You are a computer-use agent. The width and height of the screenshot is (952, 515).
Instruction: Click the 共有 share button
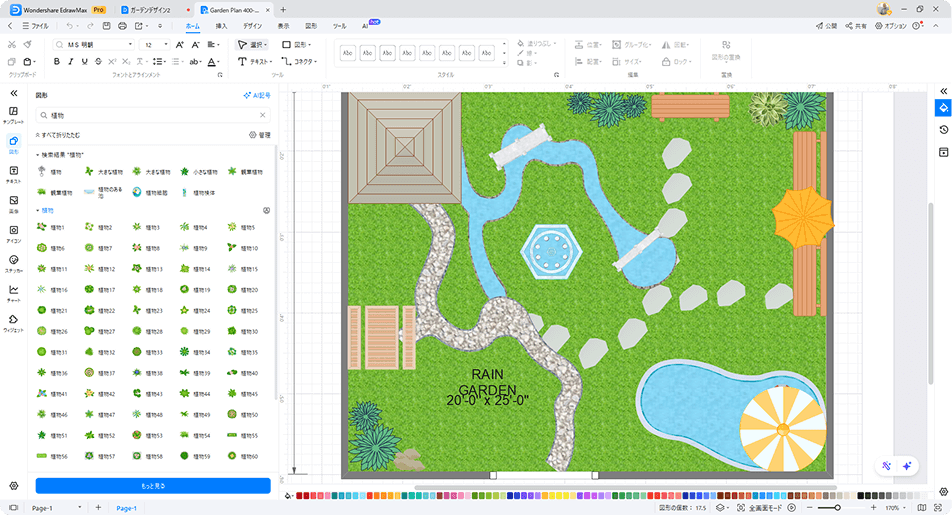tap(856, 26)
